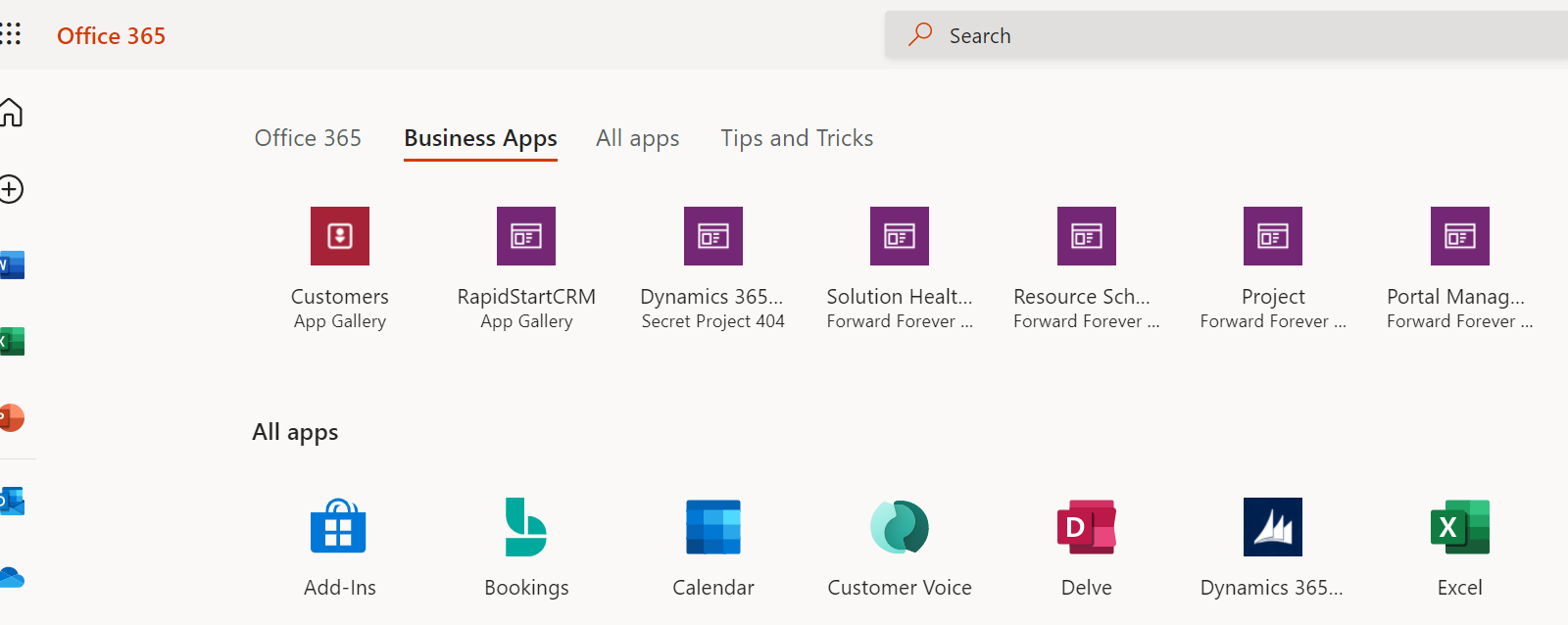Select the Business Apps tab
This screenshot has width=1568, height=625.
[x=480, y=139]
